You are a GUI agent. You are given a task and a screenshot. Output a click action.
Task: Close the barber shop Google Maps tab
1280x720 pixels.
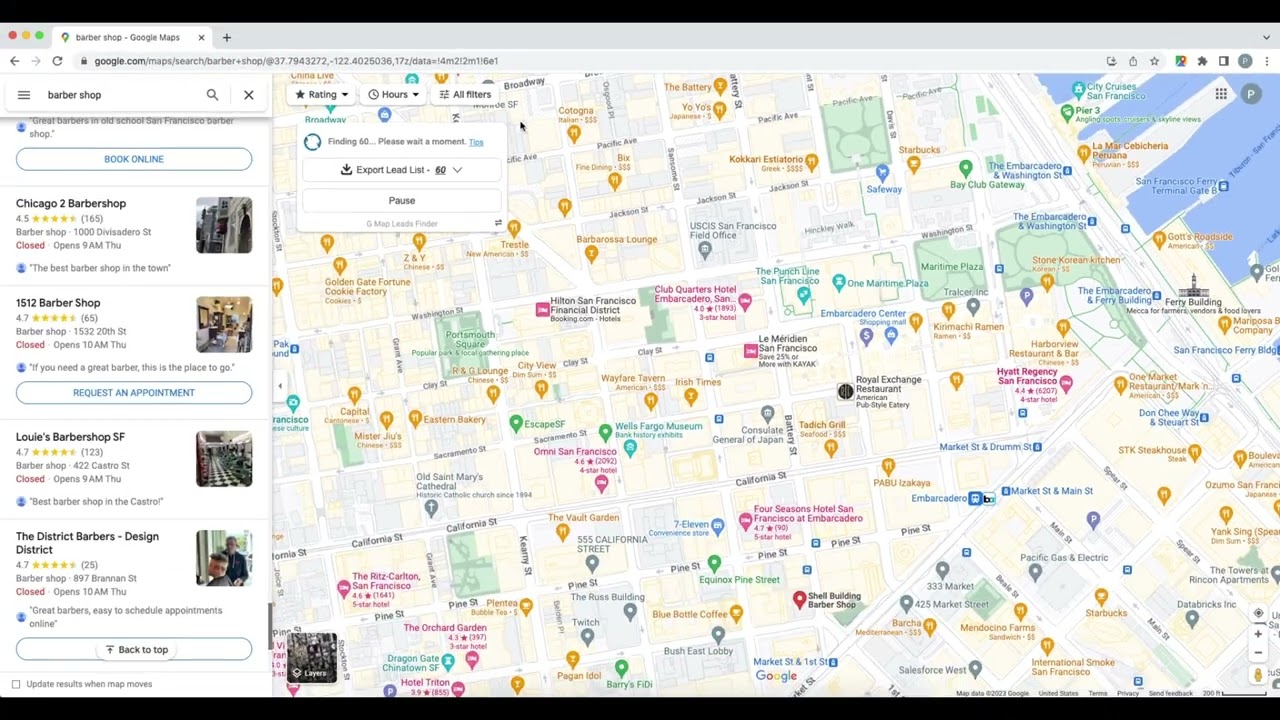point(201,37)
